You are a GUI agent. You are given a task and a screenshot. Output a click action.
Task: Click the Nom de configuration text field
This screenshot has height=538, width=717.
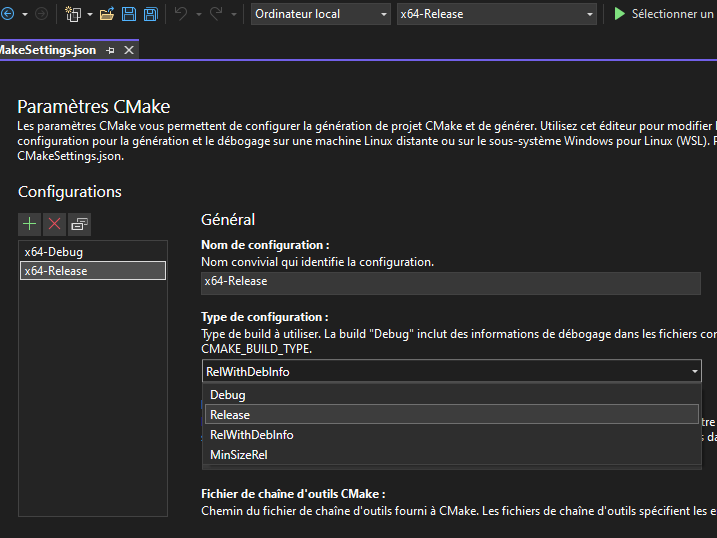[450, 282]
